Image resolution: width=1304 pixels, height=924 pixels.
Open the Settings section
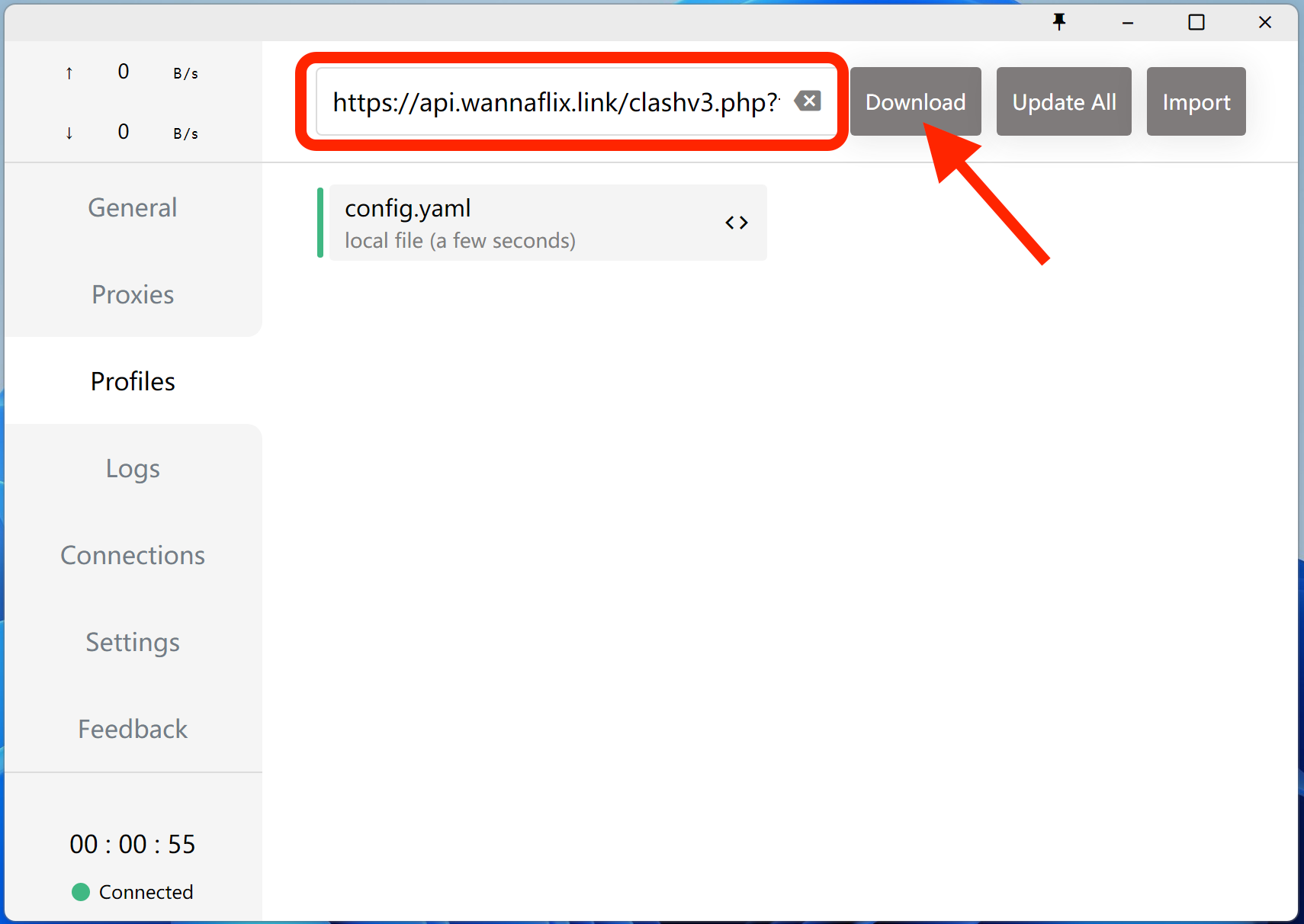[x=133, y=642]
